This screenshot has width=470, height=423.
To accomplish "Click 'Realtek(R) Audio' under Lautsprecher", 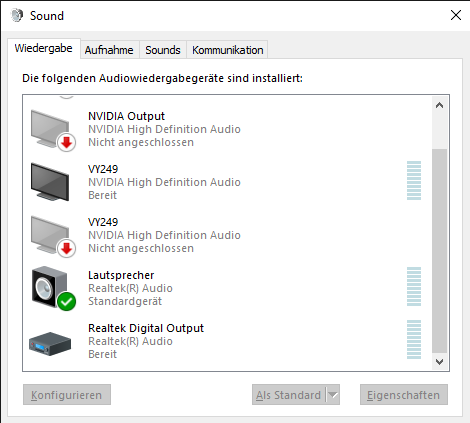I will (x=130, y=288).
